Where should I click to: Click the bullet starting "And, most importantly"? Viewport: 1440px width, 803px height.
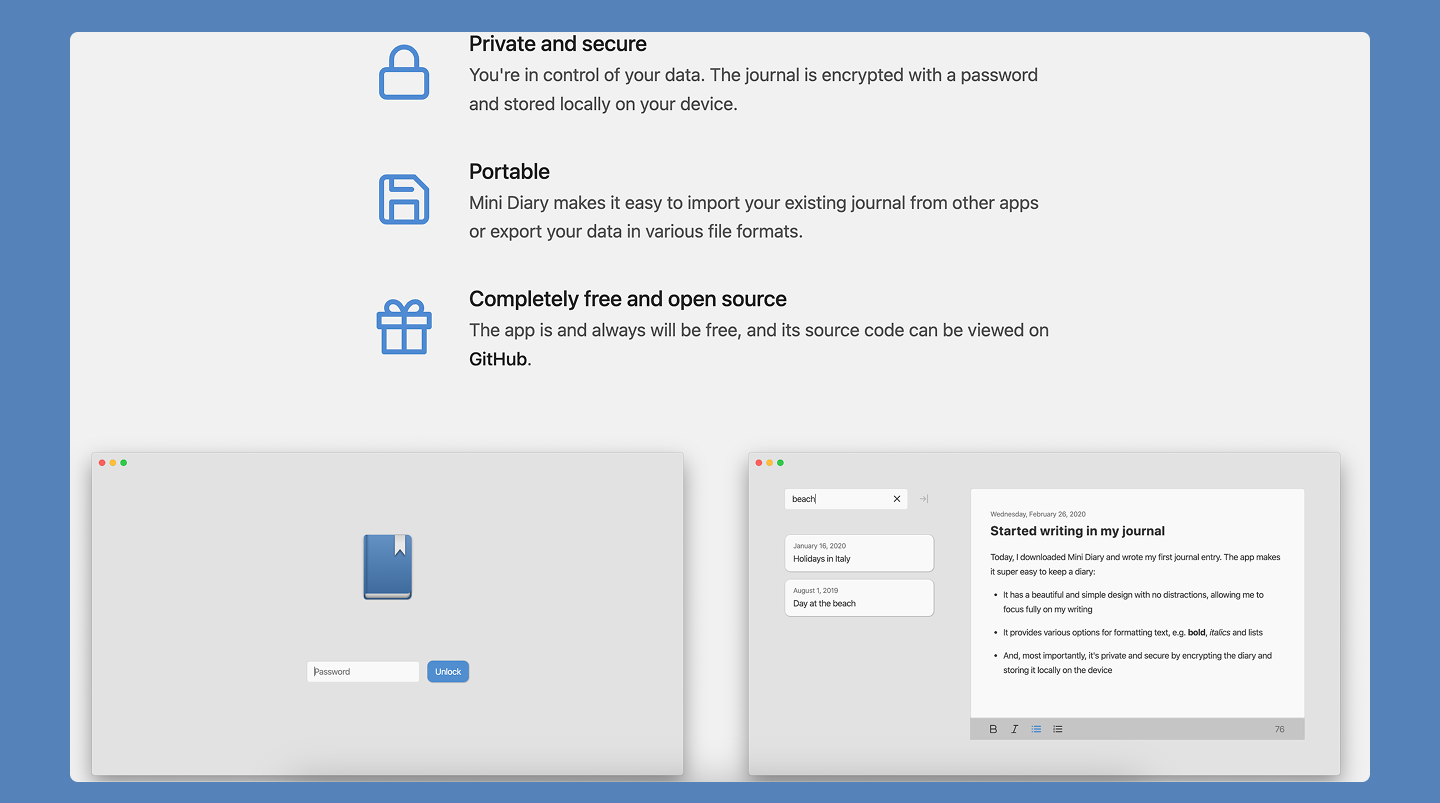coord(1137,663)
